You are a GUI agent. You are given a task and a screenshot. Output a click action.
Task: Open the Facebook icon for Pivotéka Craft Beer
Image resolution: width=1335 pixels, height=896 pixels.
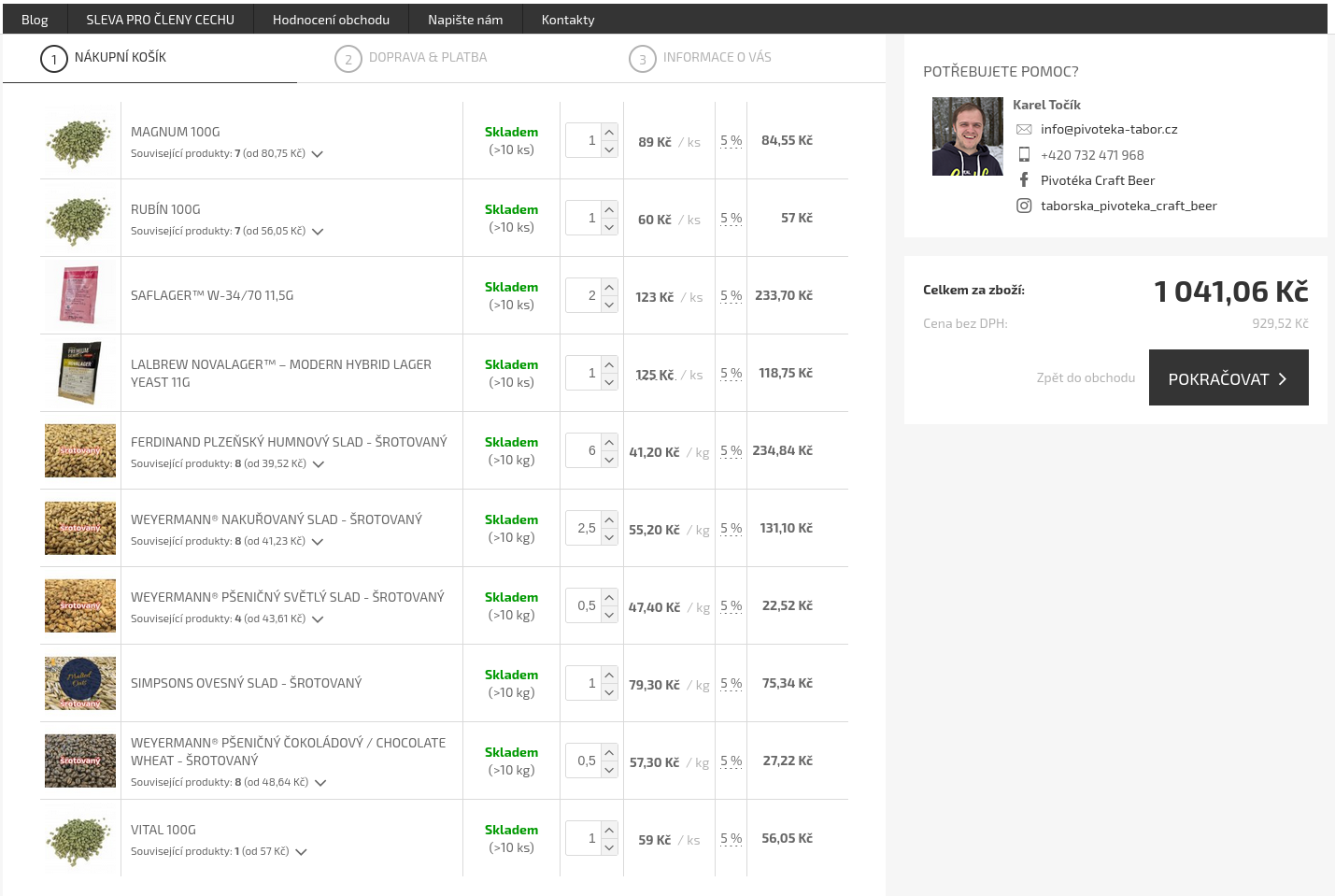click(1024, 180)
